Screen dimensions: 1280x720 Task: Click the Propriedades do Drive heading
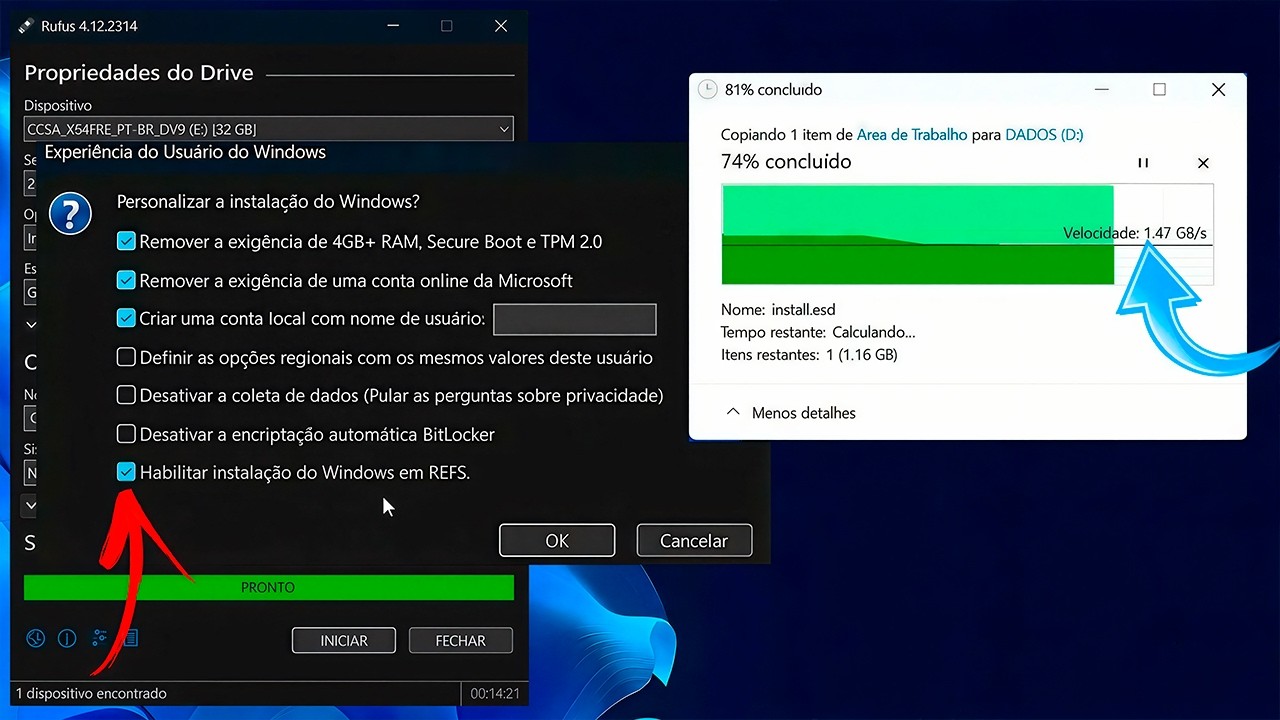(x=139, y=73)
